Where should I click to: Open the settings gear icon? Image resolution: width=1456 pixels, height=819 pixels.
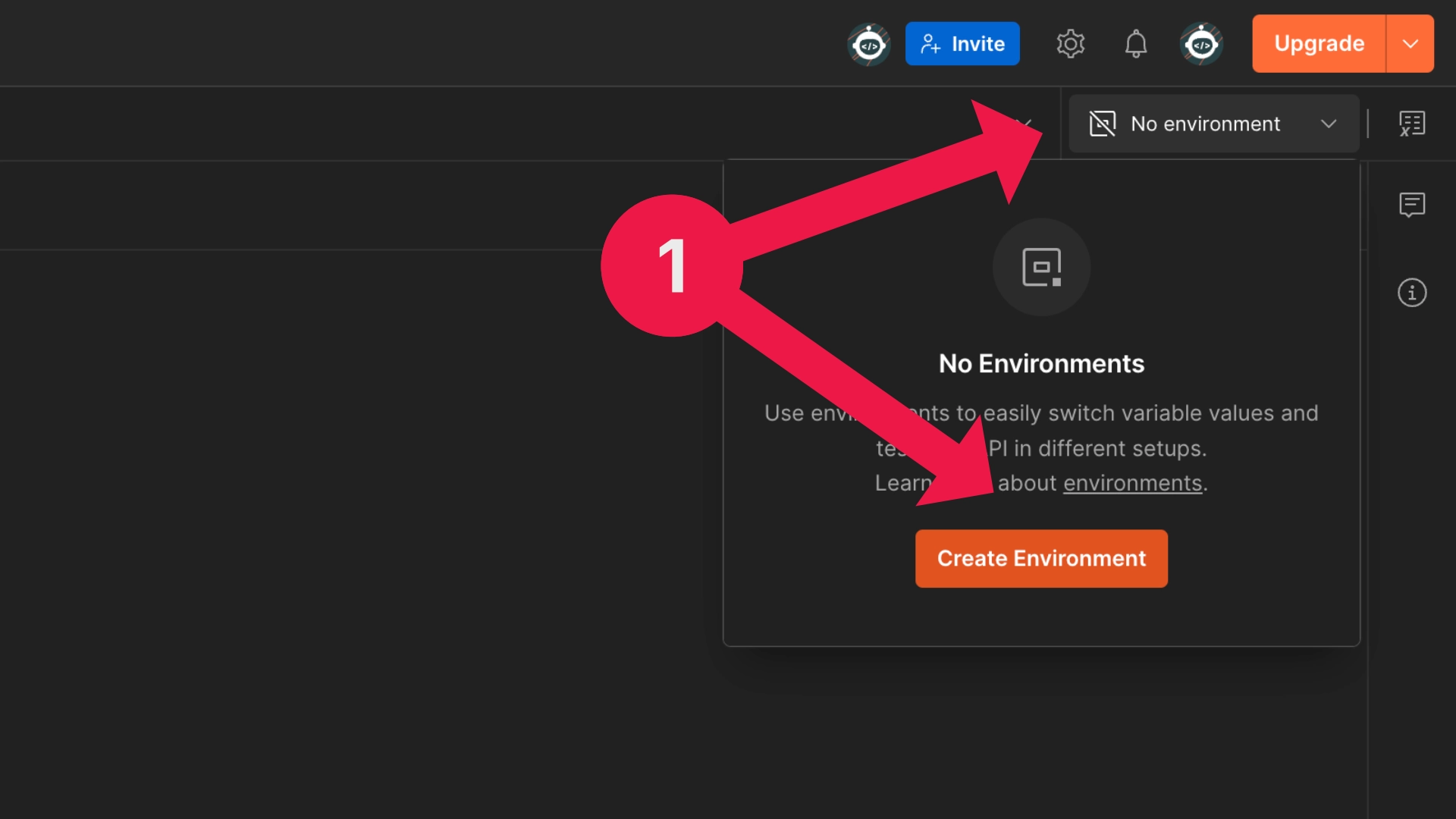pyautogui.click(x=1071, y=44)
